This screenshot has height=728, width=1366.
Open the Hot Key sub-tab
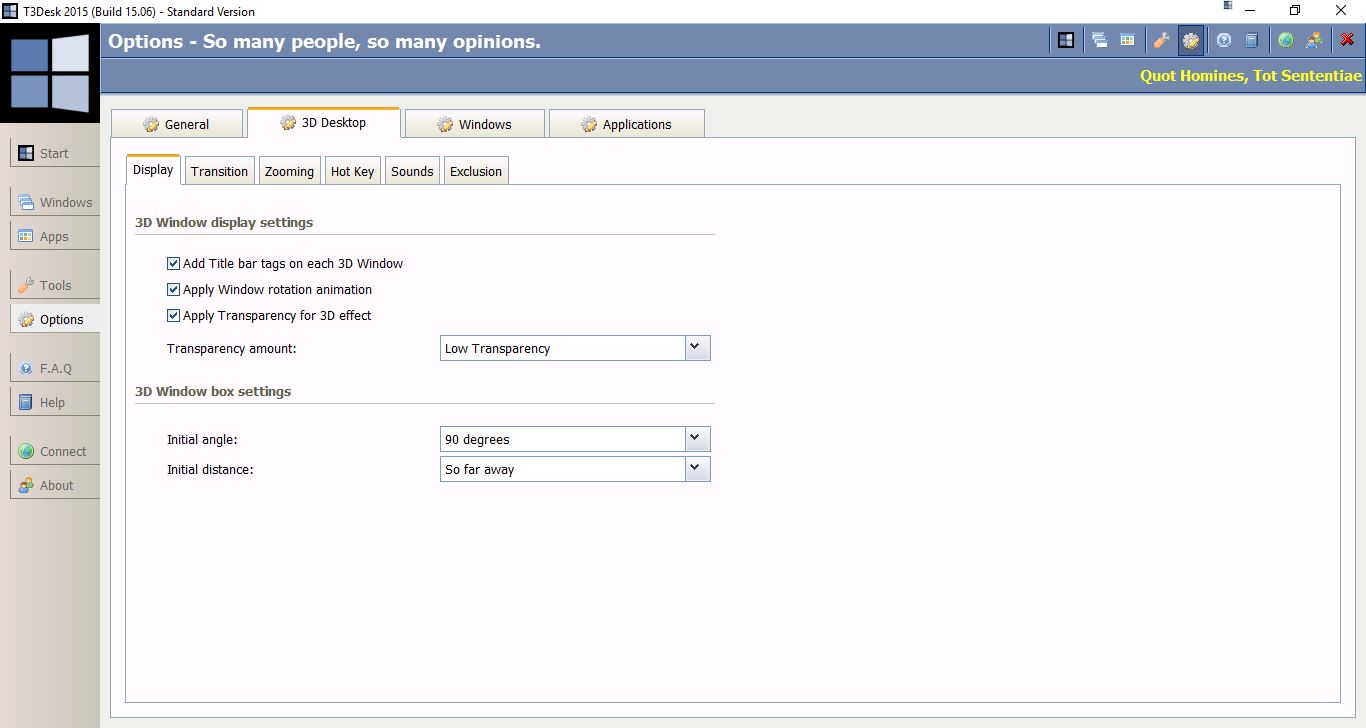pyautogui.click(x=352, y=171)
